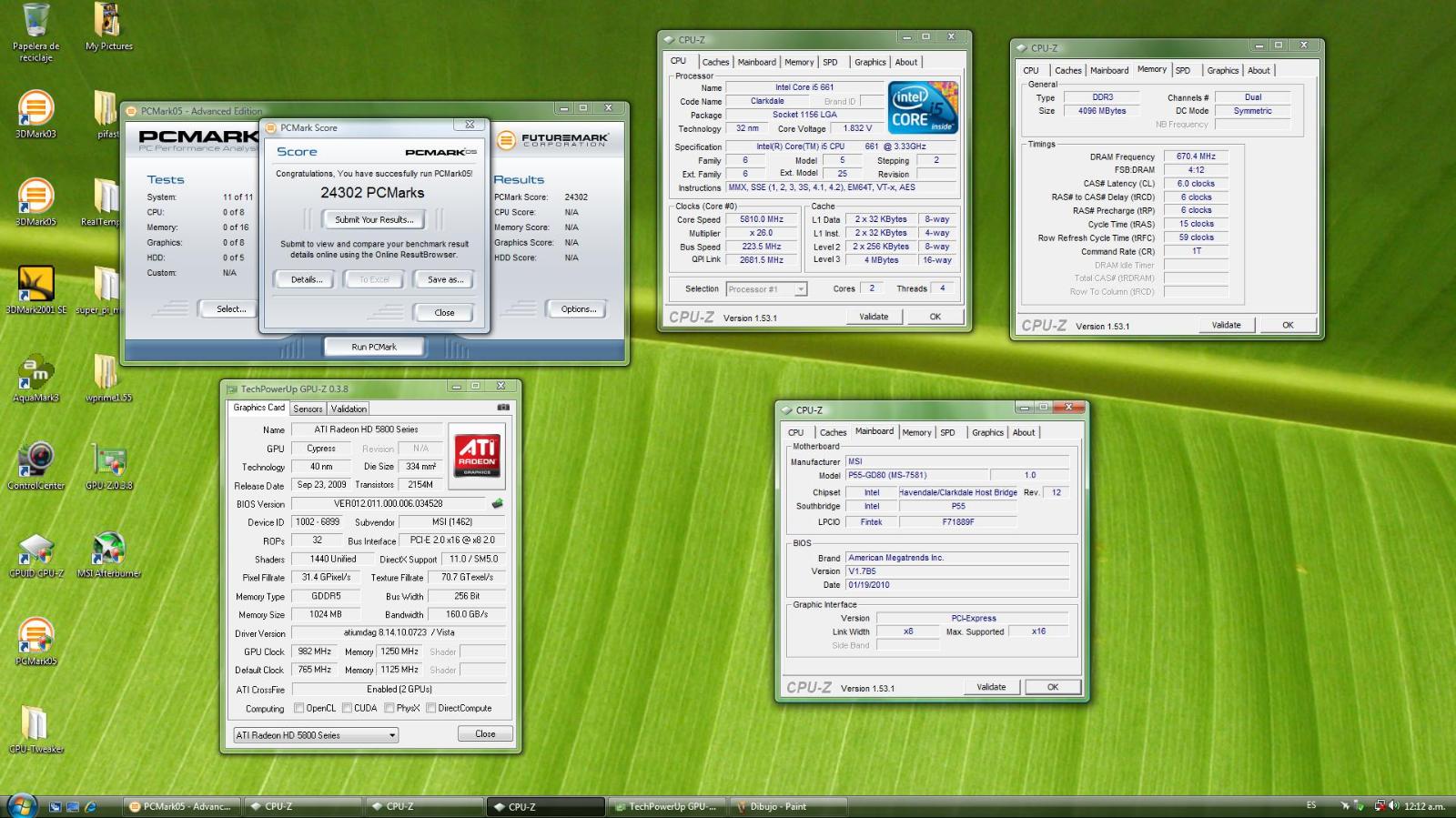Click the volume icon in system tray

point(1393,805)
